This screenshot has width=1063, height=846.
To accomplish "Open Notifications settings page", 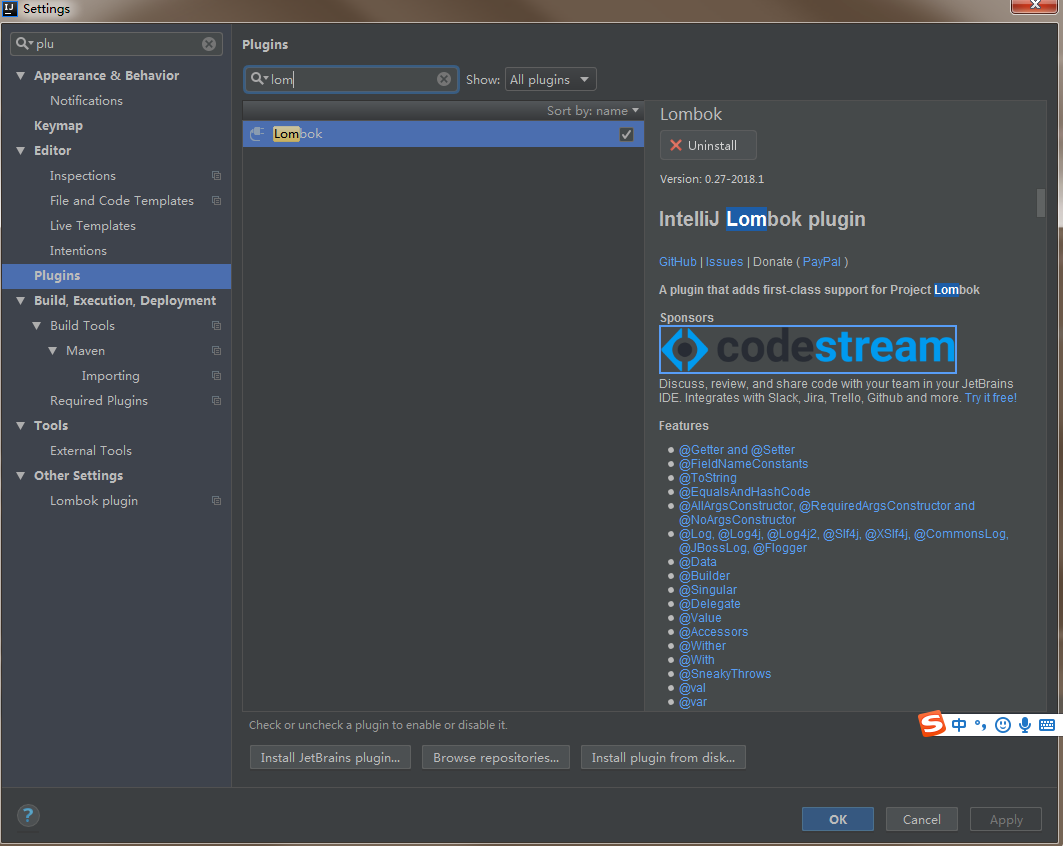I will 86,100.
